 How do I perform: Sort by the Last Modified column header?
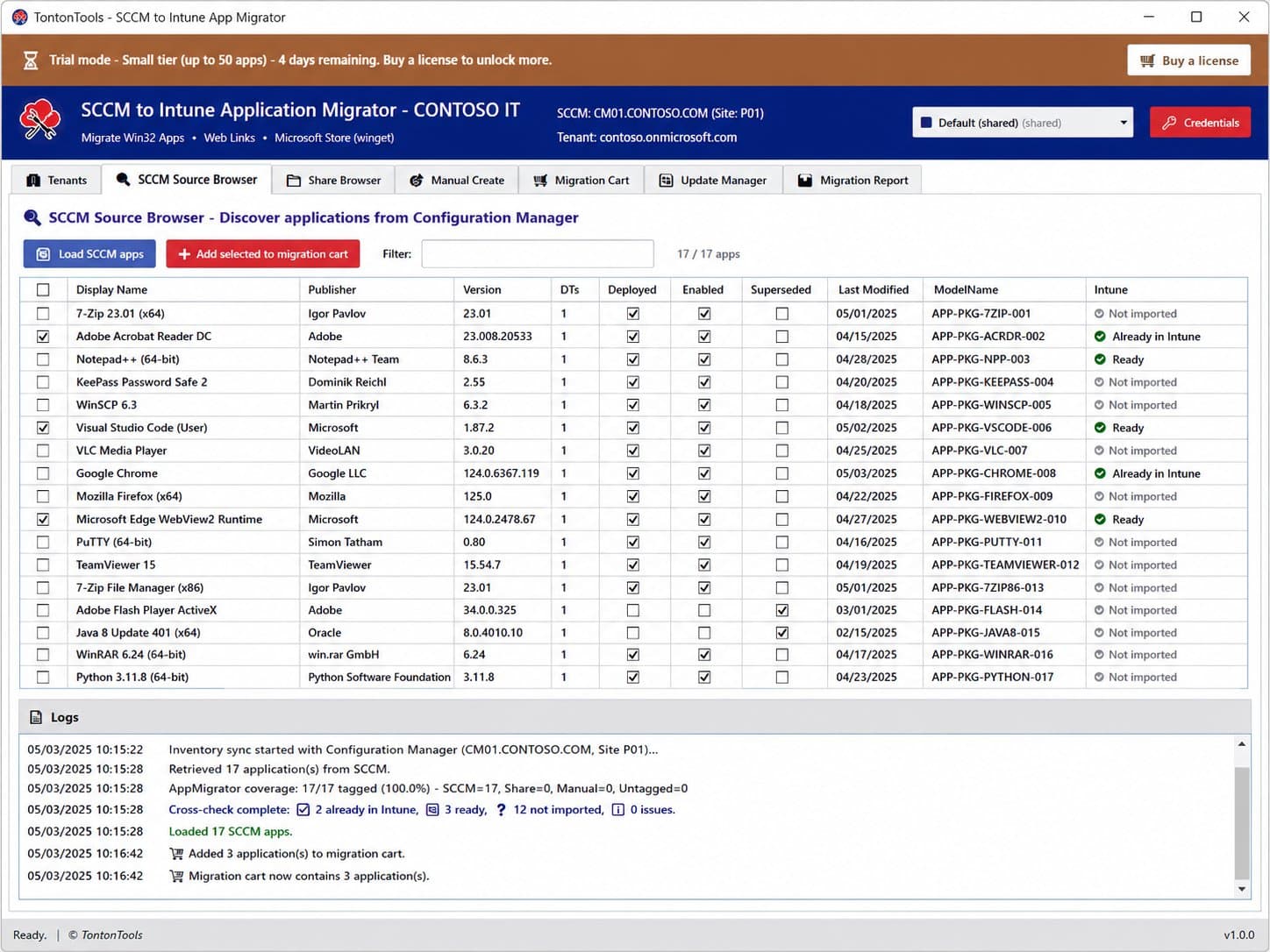(x=874, y=289)
